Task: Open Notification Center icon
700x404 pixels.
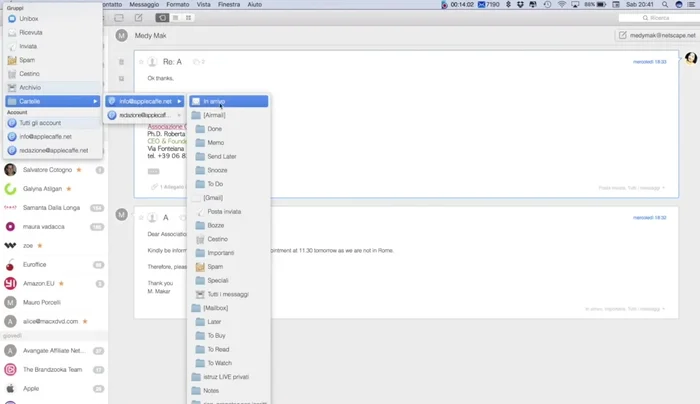Action: pos(691,4)
